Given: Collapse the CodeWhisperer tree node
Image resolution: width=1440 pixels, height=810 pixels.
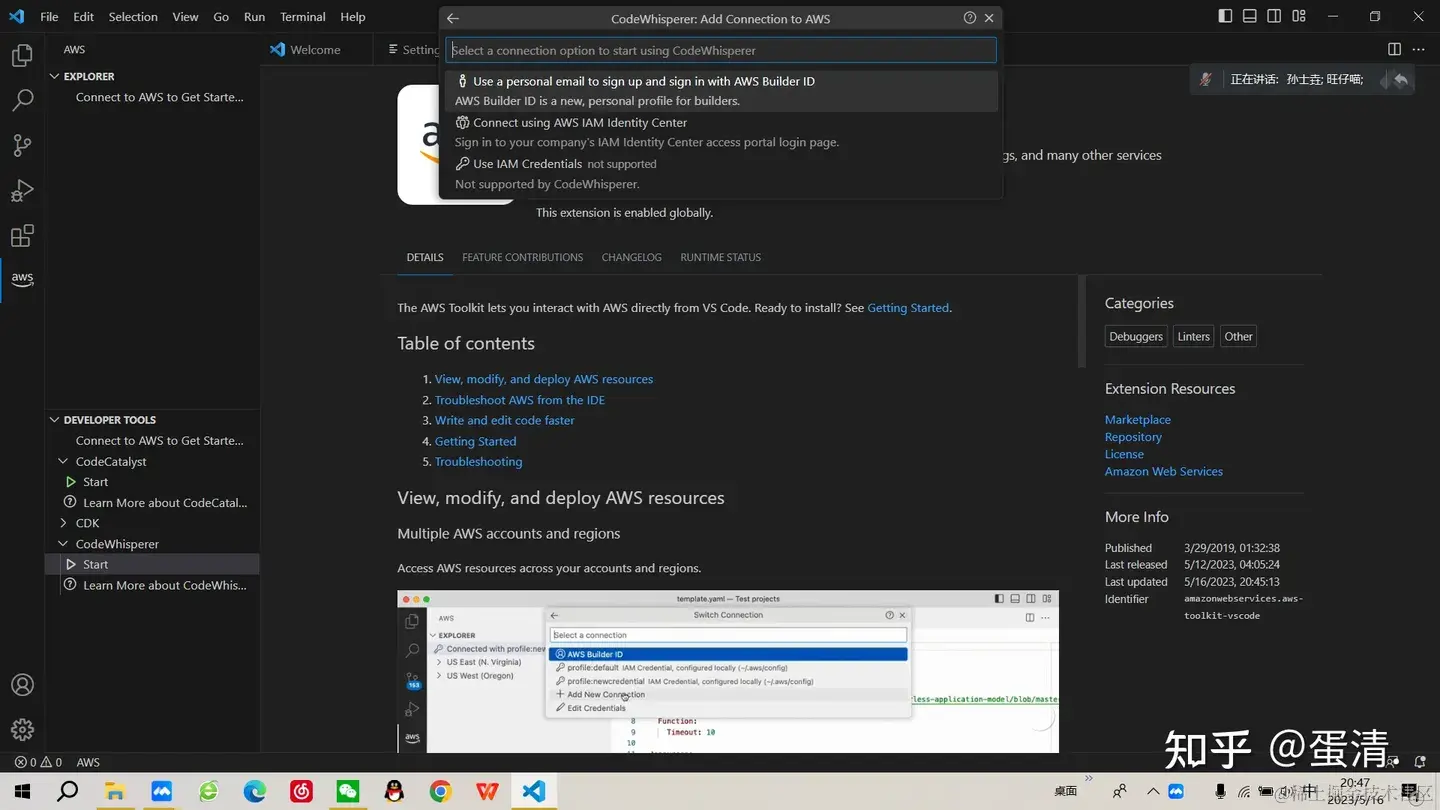Looking at the screenshot, I should [64, 544].
